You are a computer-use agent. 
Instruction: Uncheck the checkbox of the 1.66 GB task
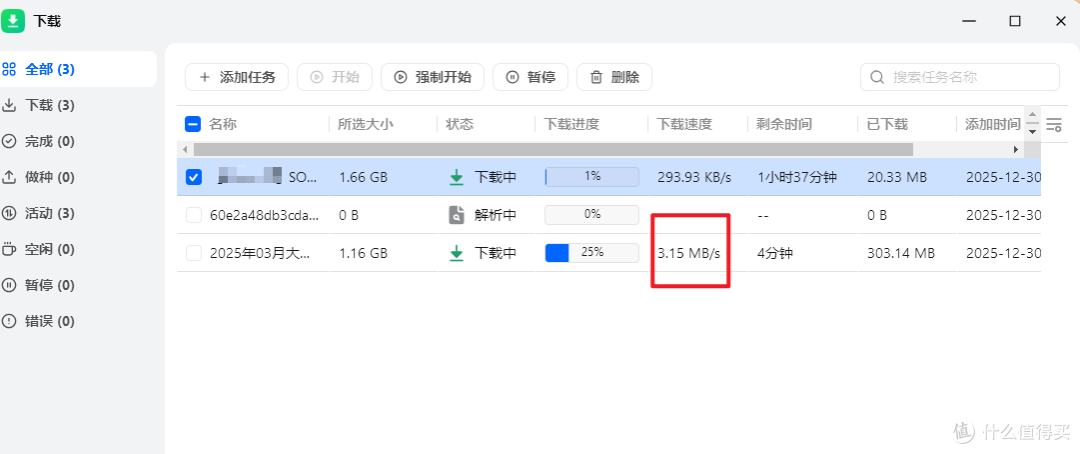(x=194, y=177)
